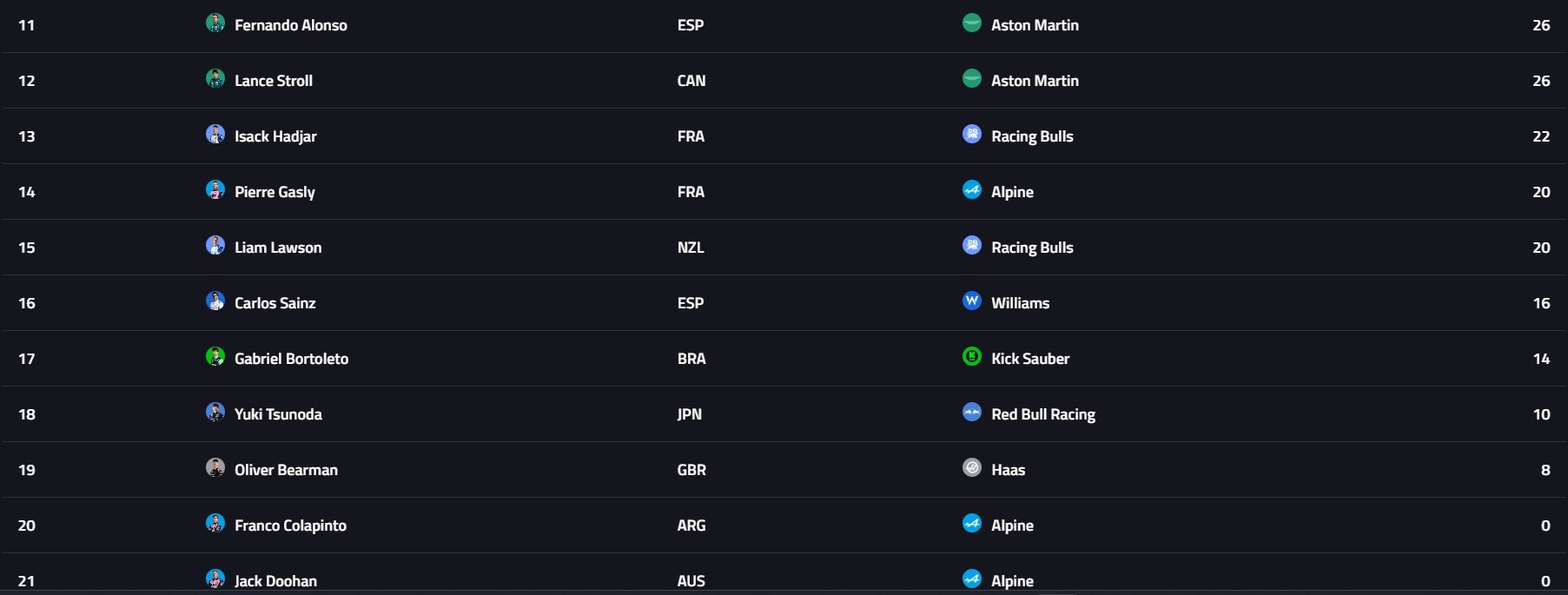Click the Aston Martin logo in Lance Stroll's row

click(972, 78)
